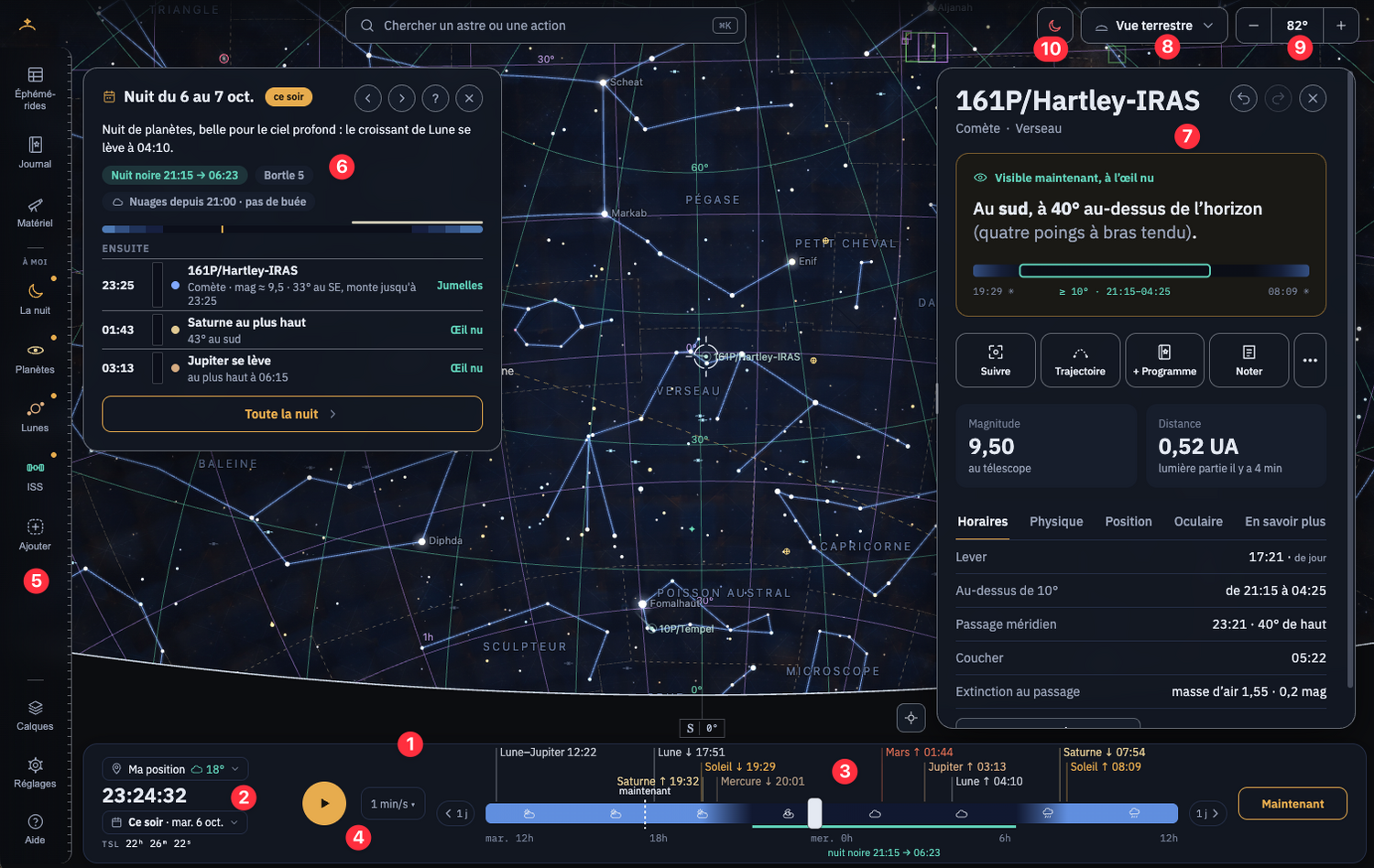The width and height of the screenshot is (1374, 868).
Task: Click the search field for an astre
Action: (545, 26)
